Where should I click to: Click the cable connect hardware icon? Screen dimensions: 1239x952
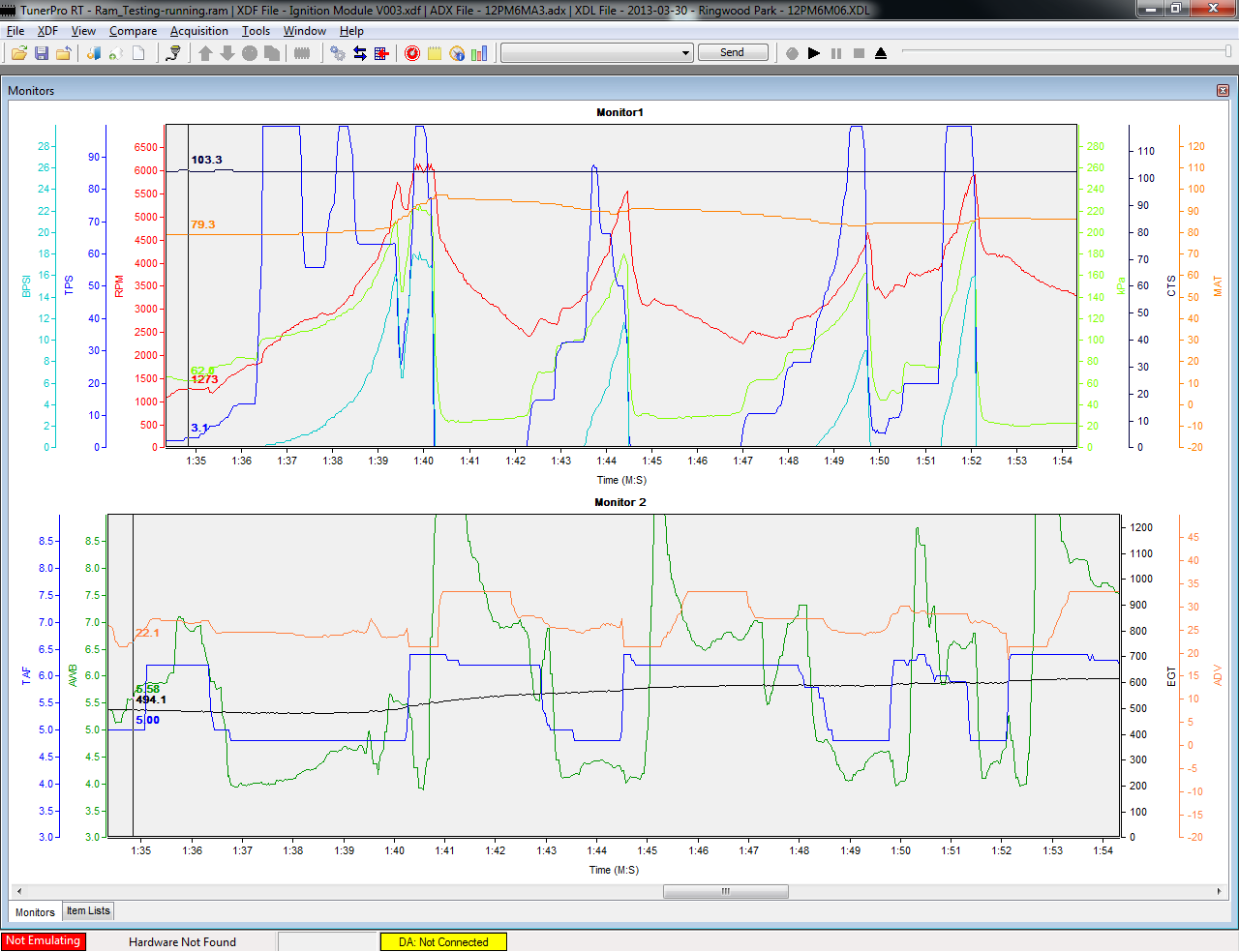tap(173, 53)
